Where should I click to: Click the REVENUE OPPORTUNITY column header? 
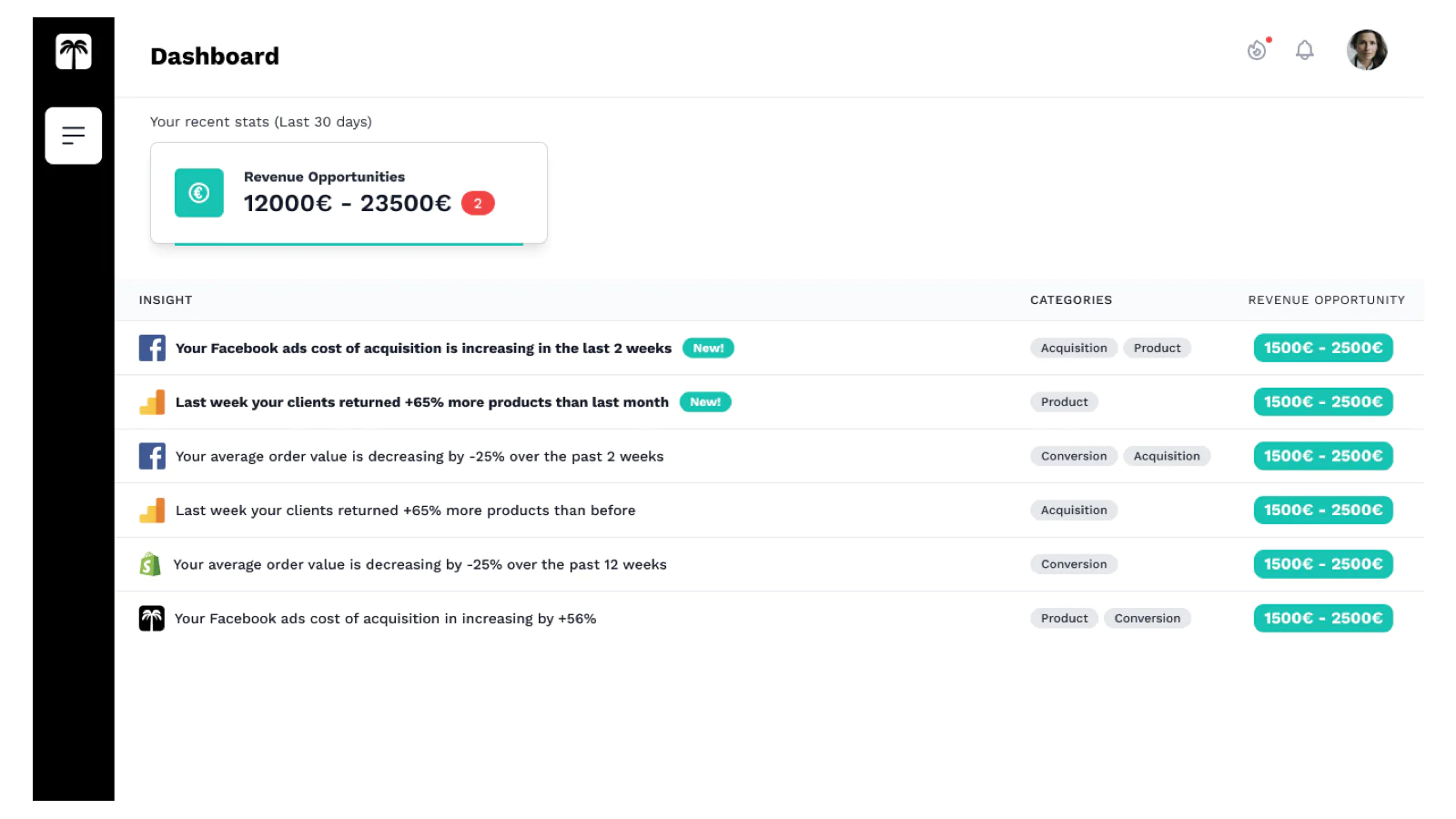(1327, 300)
